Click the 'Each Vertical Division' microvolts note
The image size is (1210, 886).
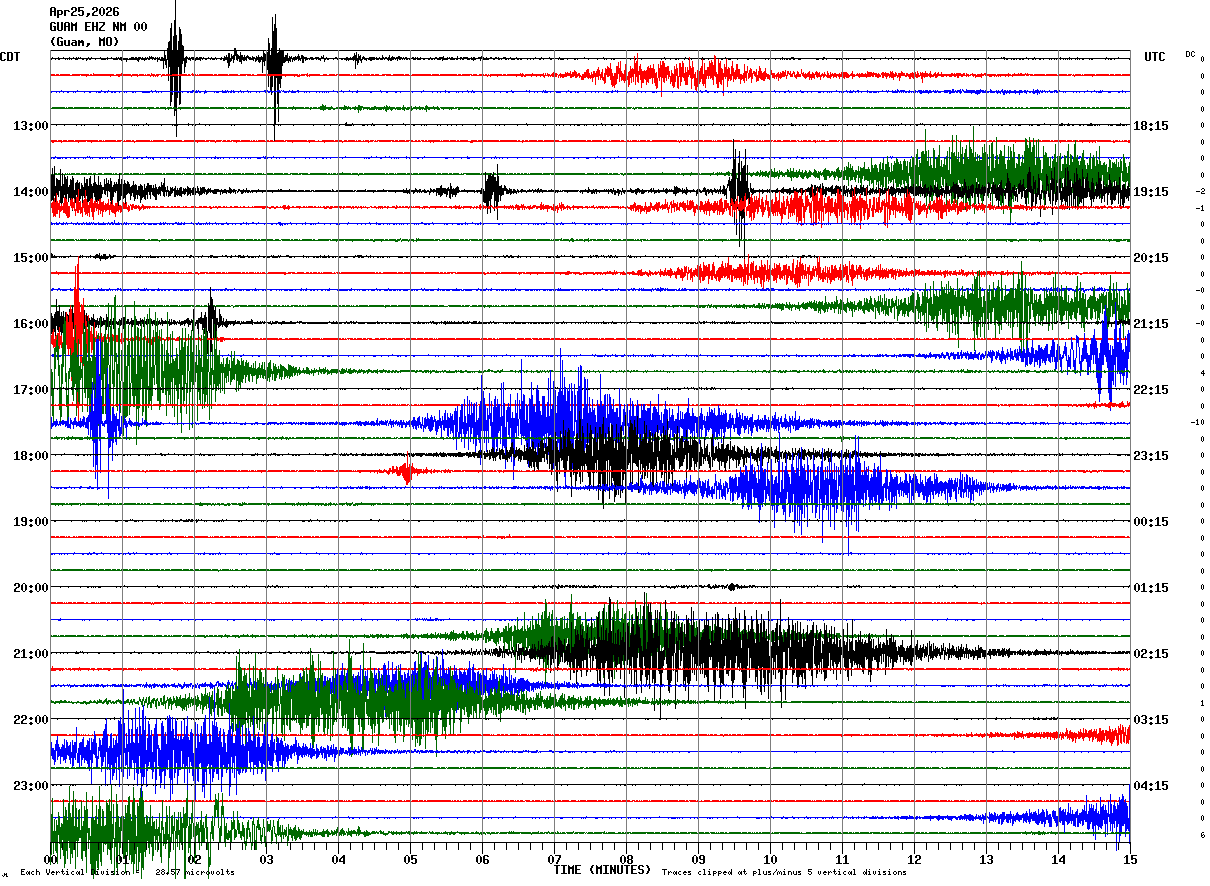(x=127, y=873)
